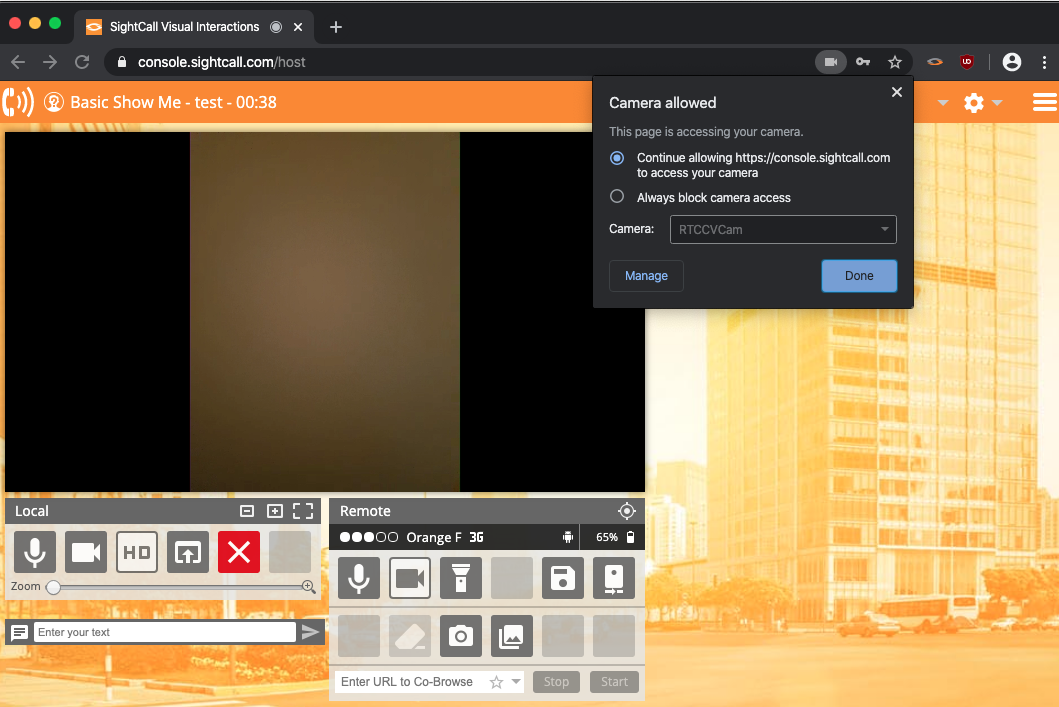Toggle the local camera button
The width and height of the screenshot is (1059, 707).
tap(86, 552)
